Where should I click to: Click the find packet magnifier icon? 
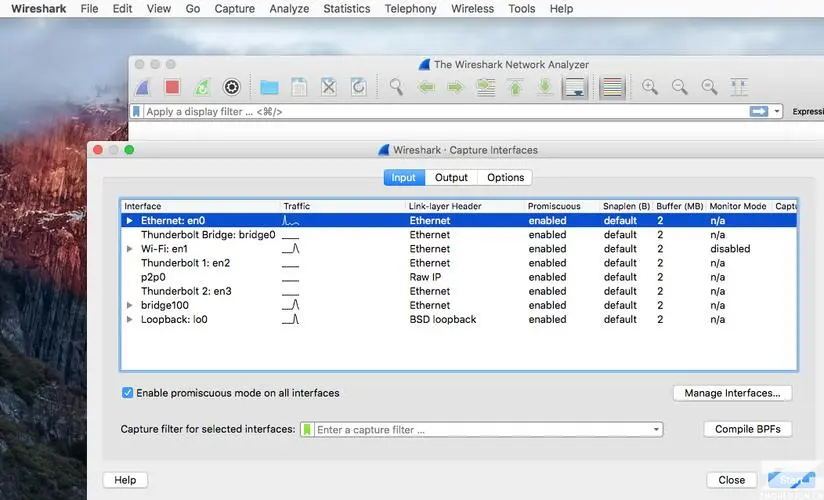pos(397,88)
